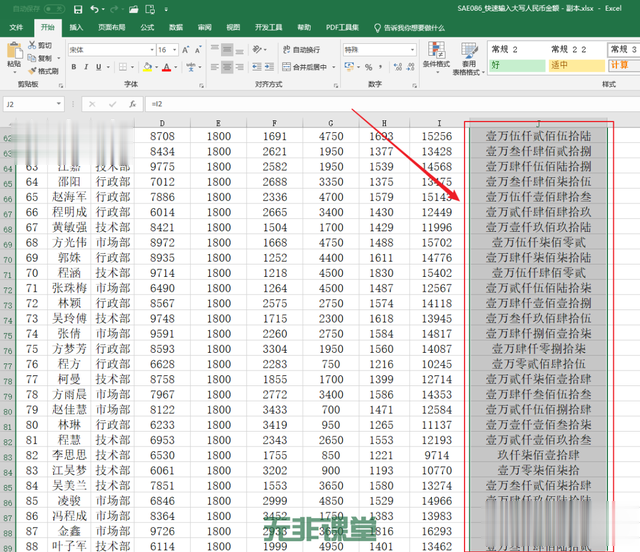Open the File tab
This screenshot has width=640, height=552.
[16, 27]
